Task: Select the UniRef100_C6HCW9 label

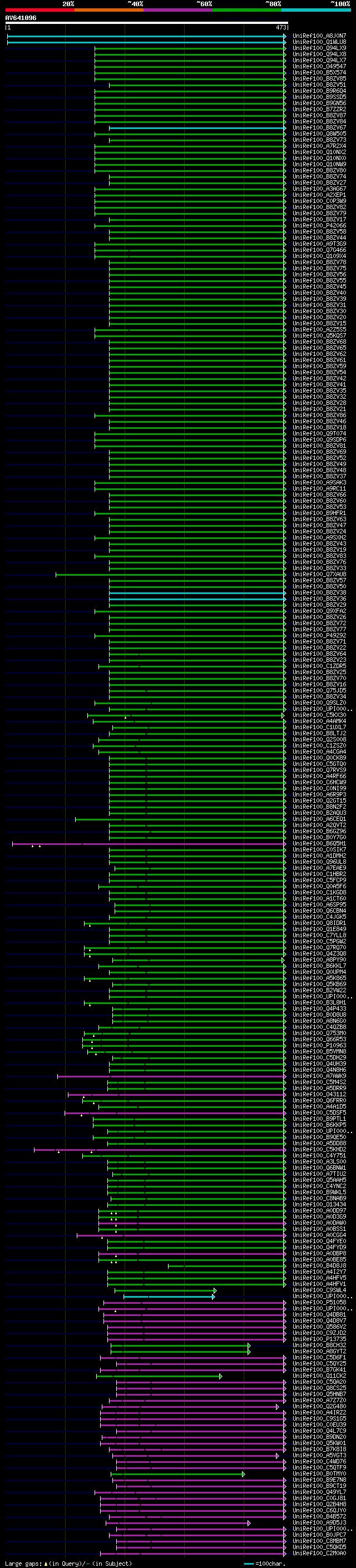Action: click(x=319, y=782)
